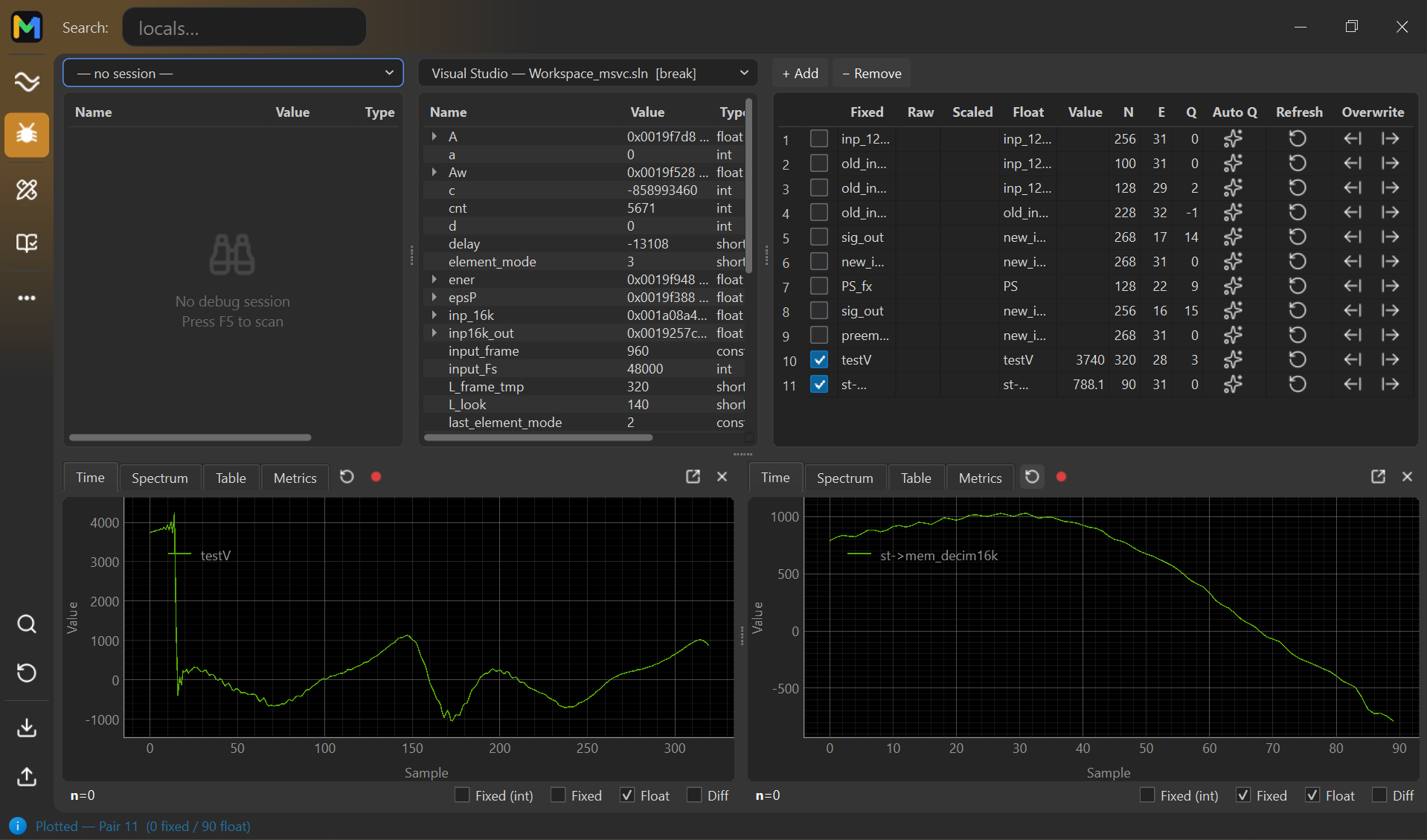Uncheck the row 10 testV checkbox
The height and width of the screenshot is (840, 1427).
pyautogui.click(x=819, y=360)
